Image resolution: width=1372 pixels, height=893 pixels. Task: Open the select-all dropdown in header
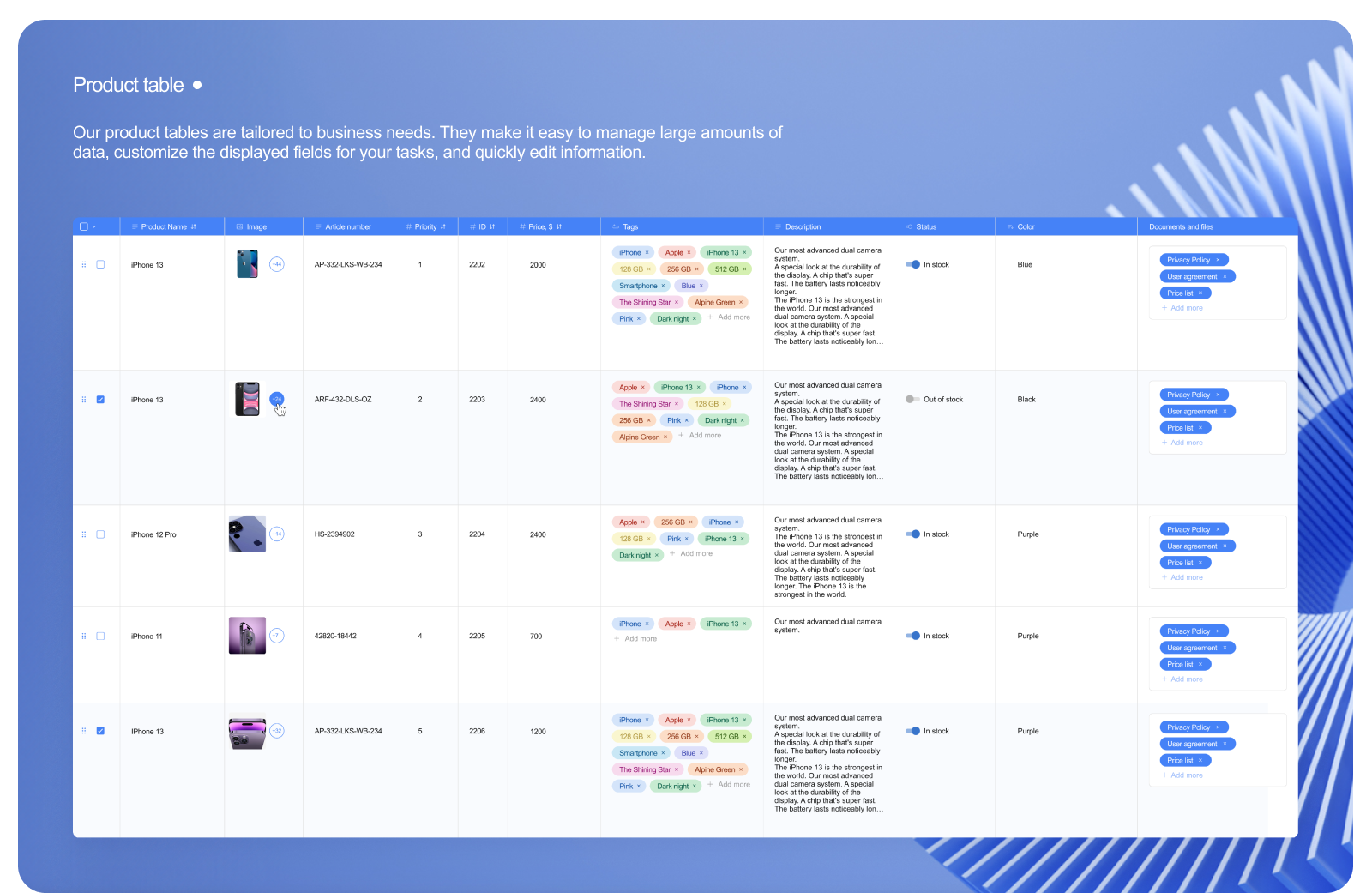click(94, 226)
